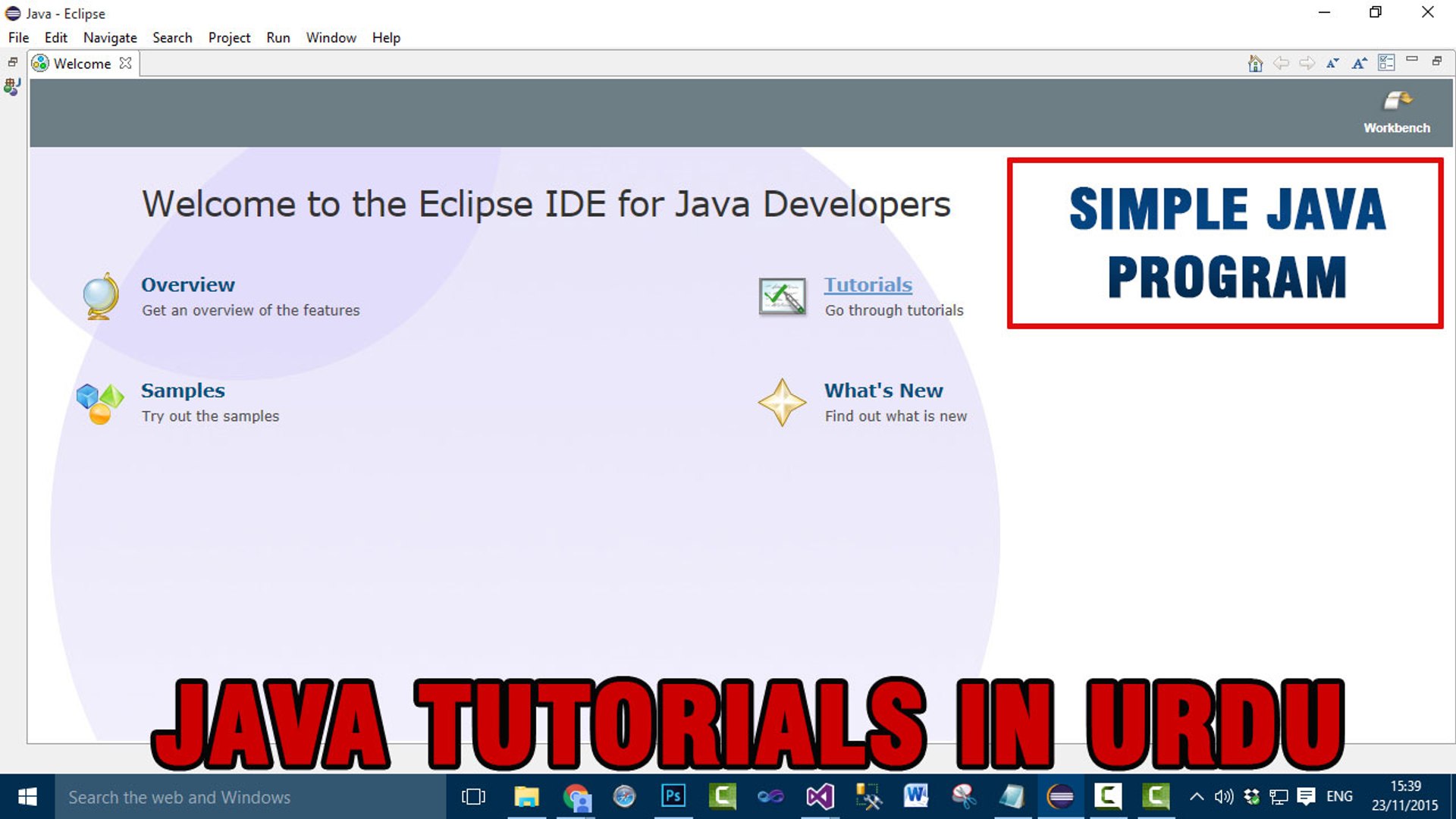Click the Samples section
The width and height of the screenshot is (1456, 819).
(x=183, y=390)
